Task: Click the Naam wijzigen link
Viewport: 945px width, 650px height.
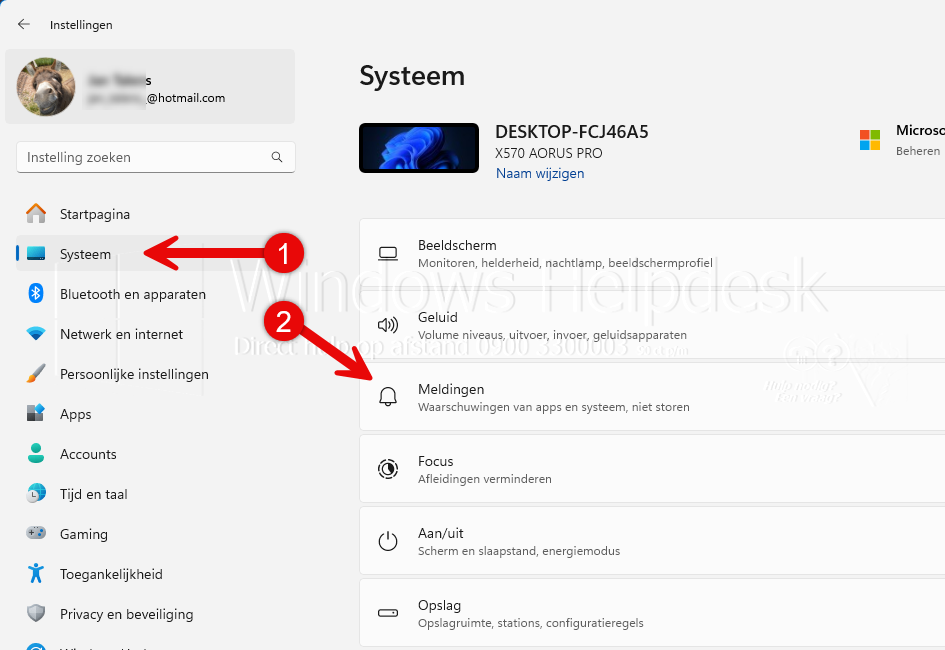Action: (x=540, y=173)
